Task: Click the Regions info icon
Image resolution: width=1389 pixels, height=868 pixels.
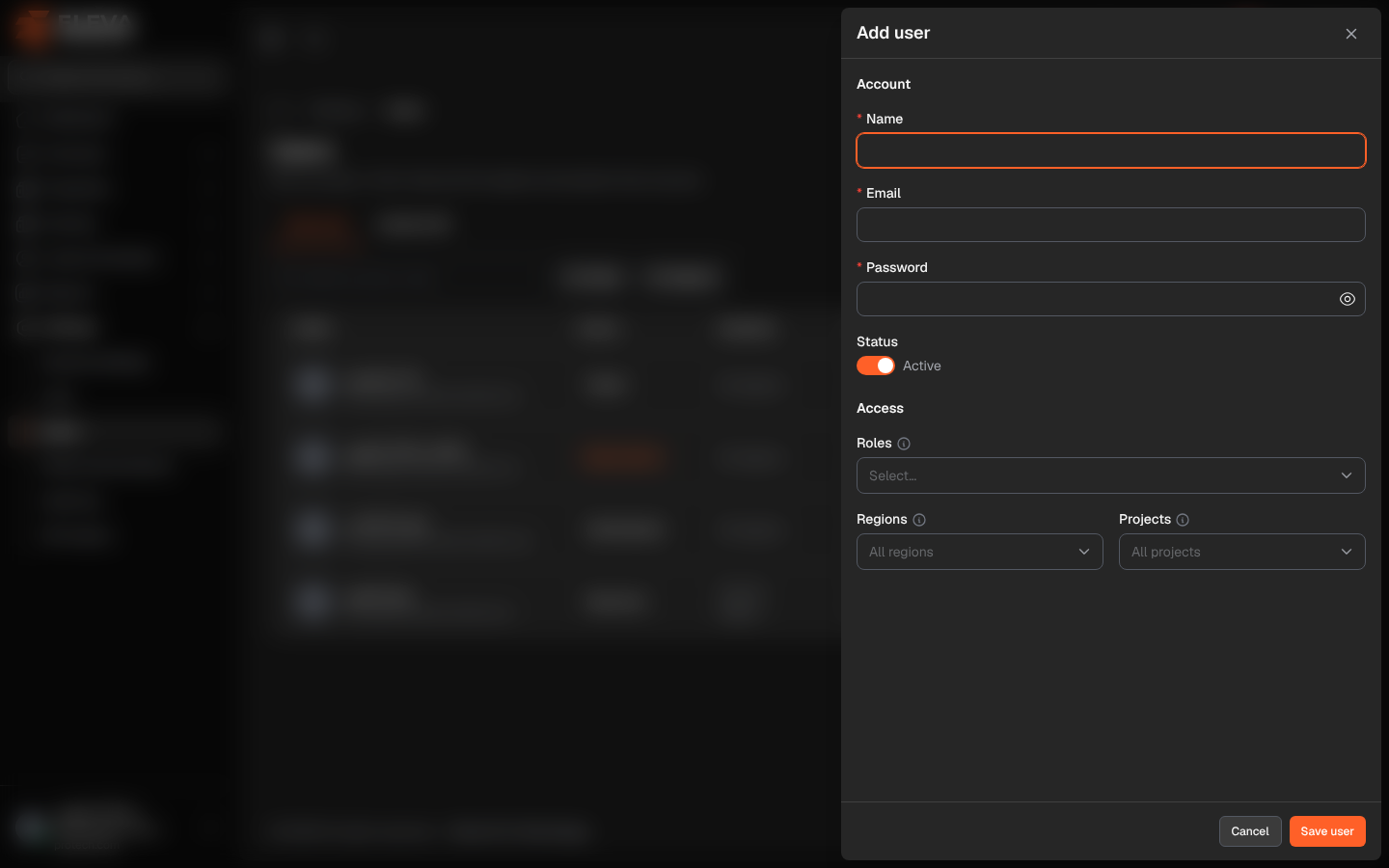Action: click(919, 520)
